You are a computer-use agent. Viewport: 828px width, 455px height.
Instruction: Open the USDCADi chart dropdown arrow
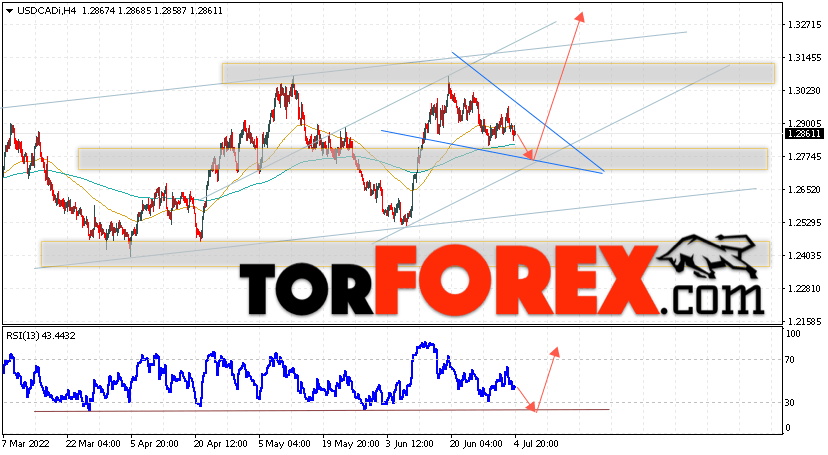[x=10, y=11]
